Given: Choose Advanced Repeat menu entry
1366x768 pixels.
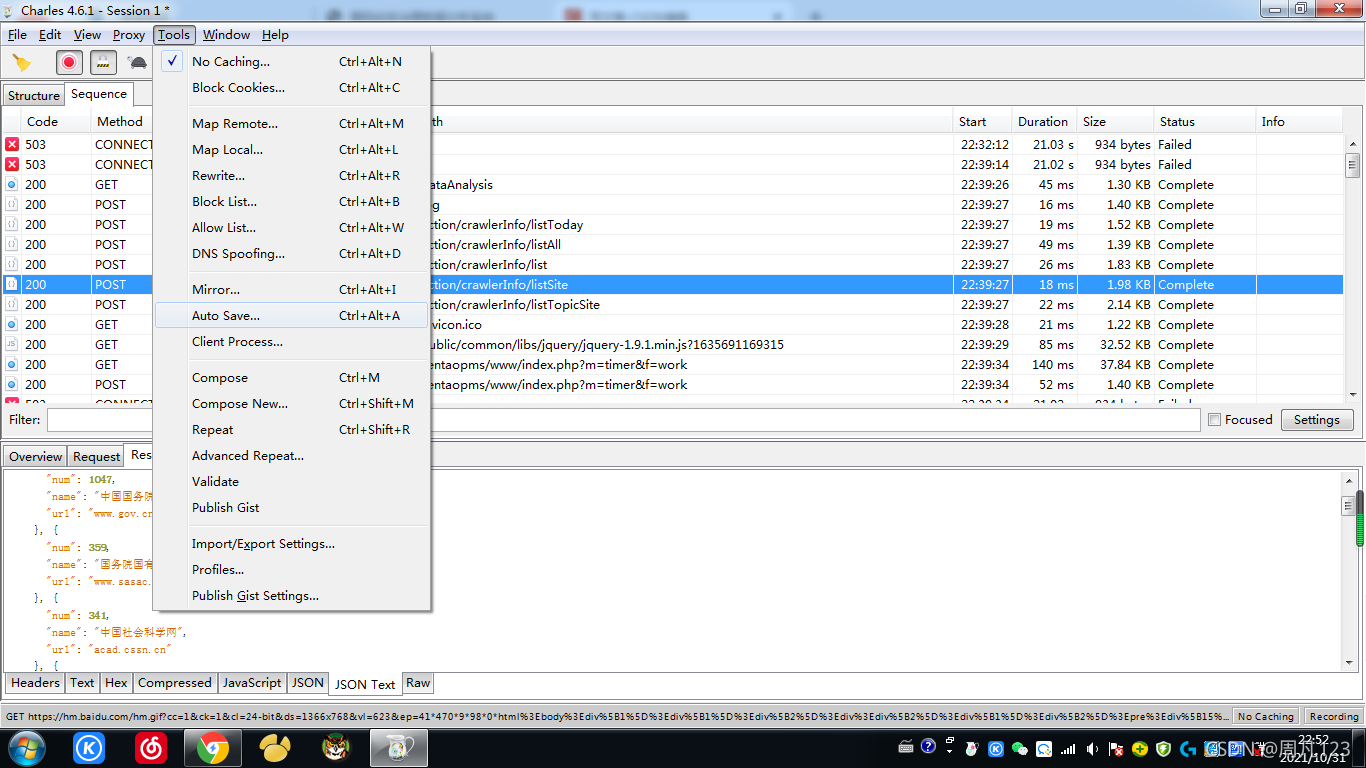Looking at the screenshot, I should 292,455.
